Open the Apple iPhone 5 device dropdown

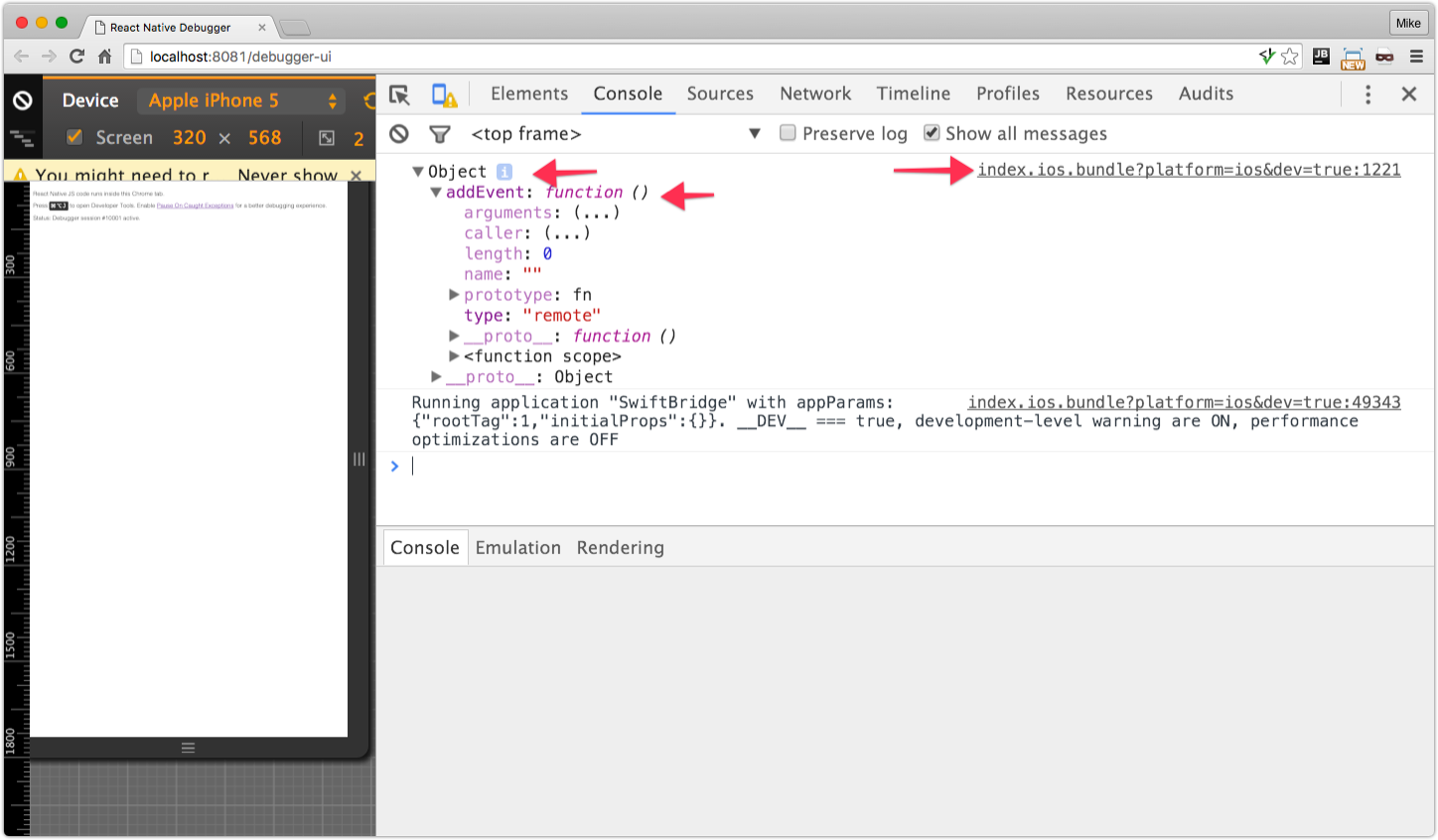[243, 100]
